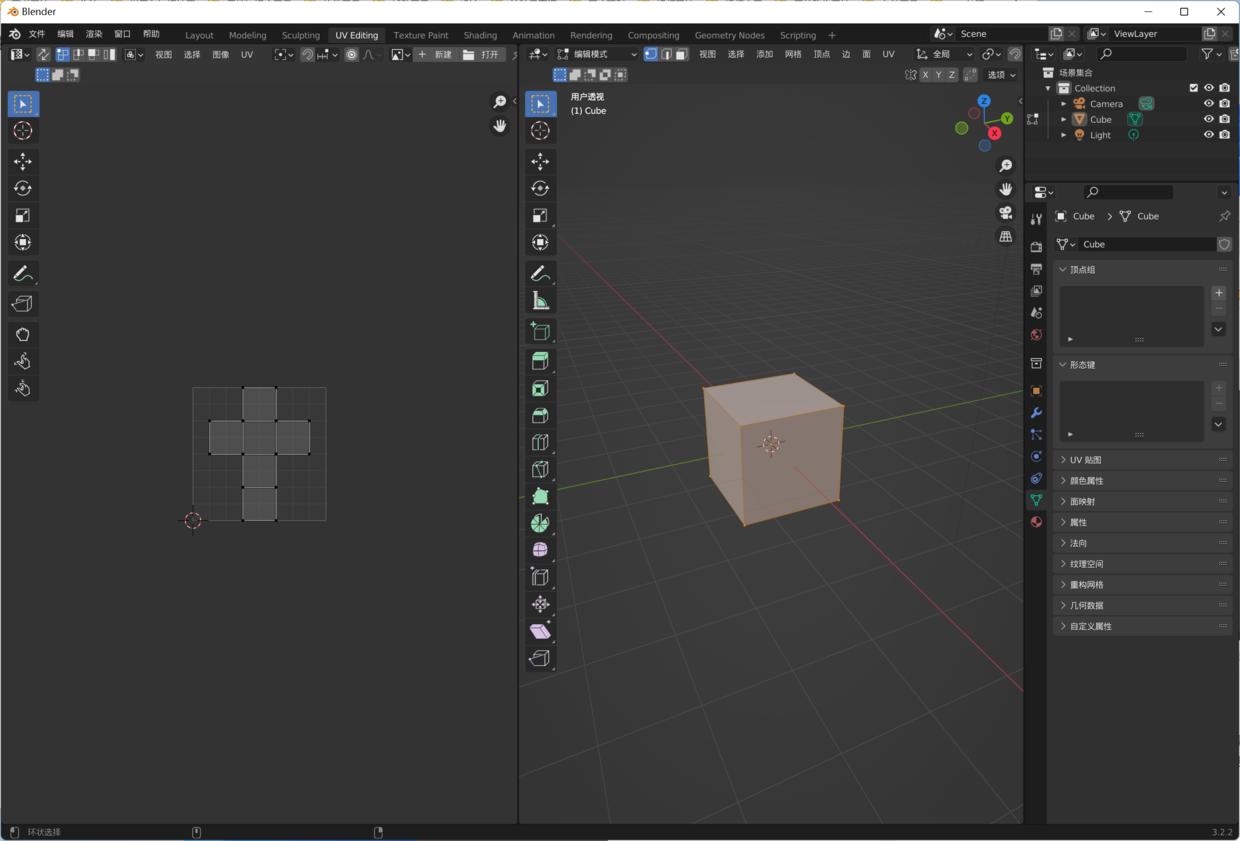Select the Scale tool in the 3D viewport toolbar
This screenshot has width=1240, height=841.
pos(540,215)
